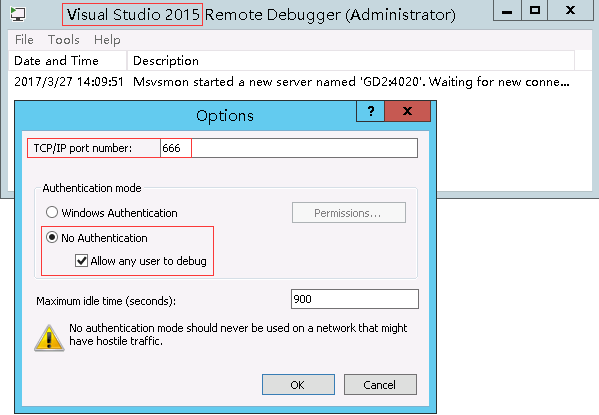
Task: Click the 'TCP/IP port number:' label
Action: coord(83,148)
